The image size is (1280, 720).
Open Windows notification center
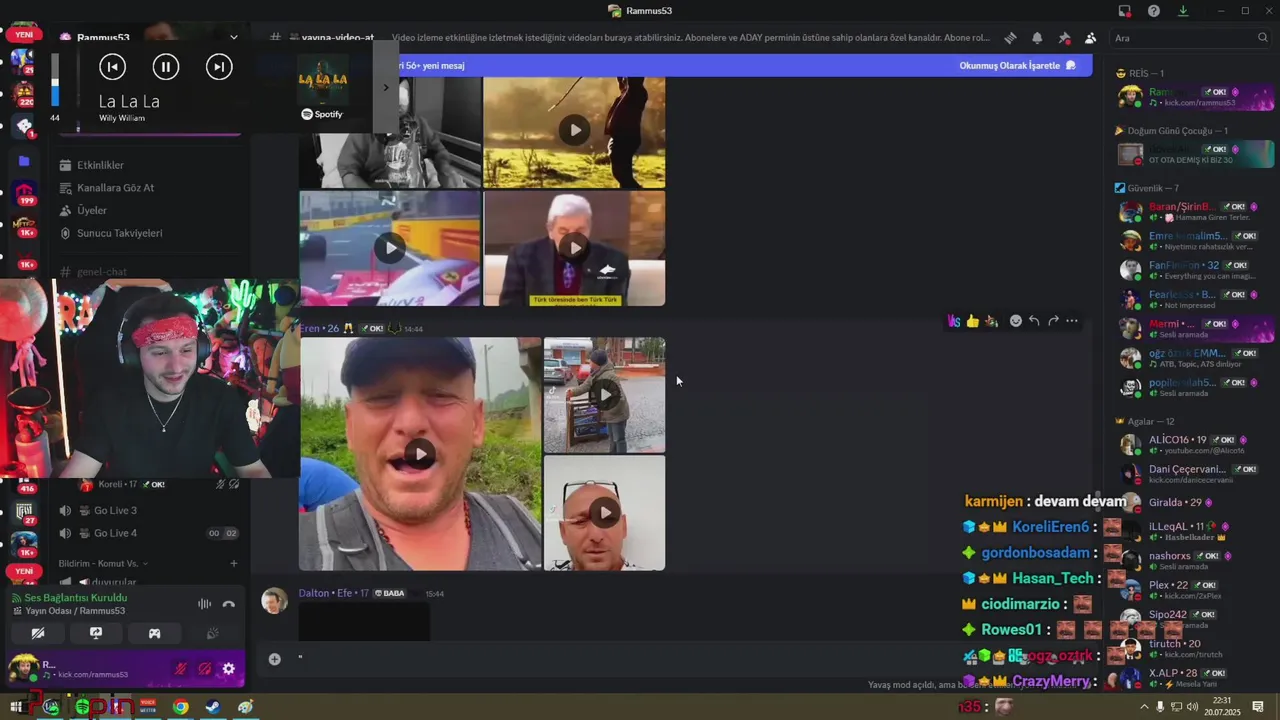[x=1258, y=707]
